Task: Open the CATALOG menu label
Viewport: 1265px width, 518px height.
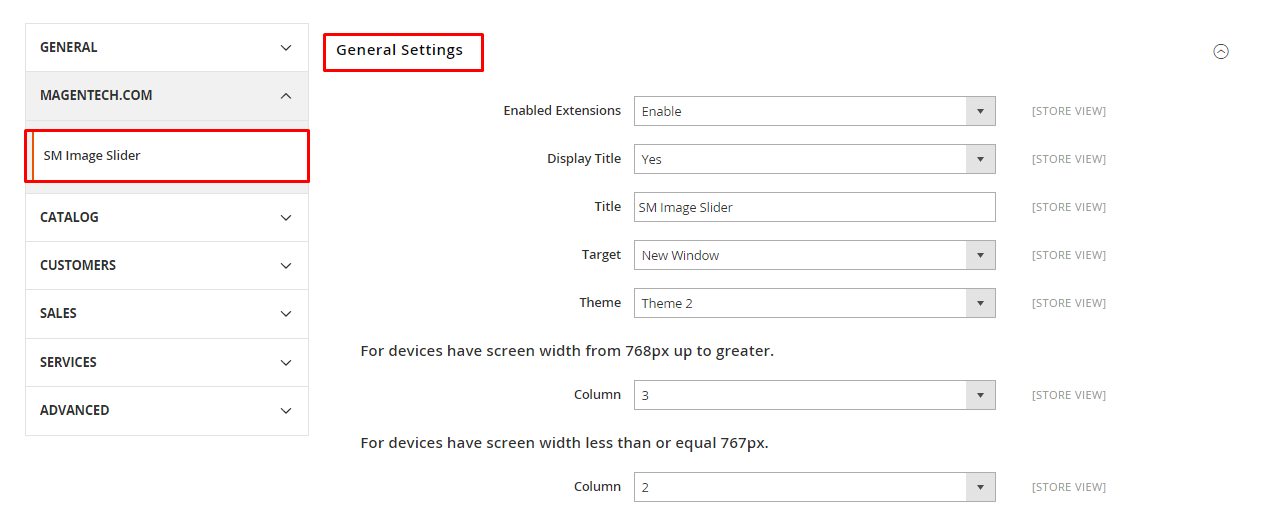Action: 69,217
